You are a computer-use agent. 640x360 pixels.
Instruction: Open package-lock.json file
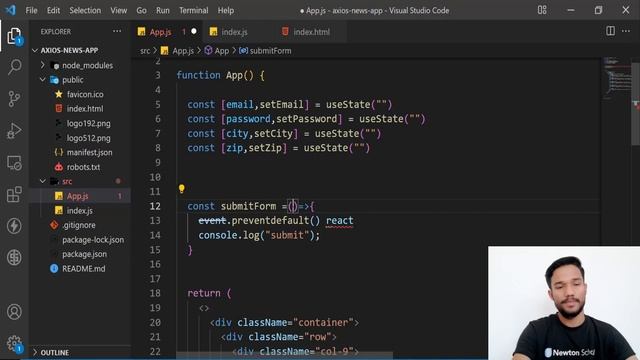tap(93, 240)
